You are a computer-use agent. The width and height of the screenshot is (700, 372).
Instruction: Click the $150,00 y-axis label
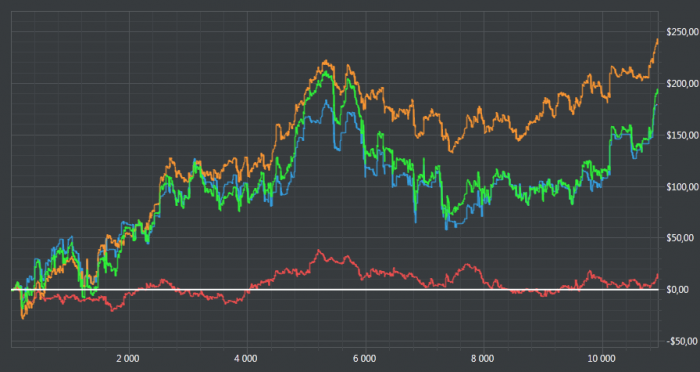pos(682,135)
